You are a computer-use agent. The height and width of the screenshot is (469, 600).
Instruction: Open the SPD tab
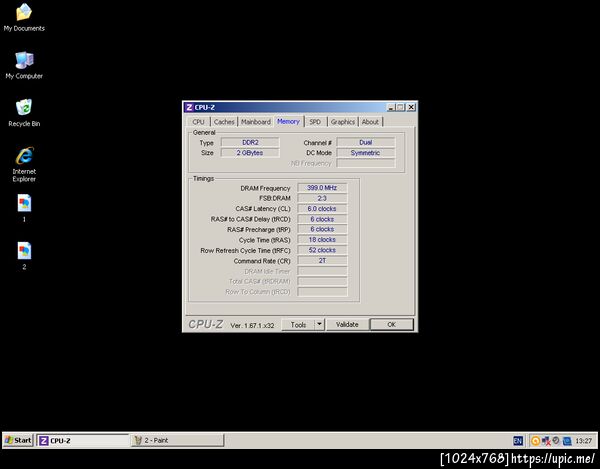[x=315, y=122]
